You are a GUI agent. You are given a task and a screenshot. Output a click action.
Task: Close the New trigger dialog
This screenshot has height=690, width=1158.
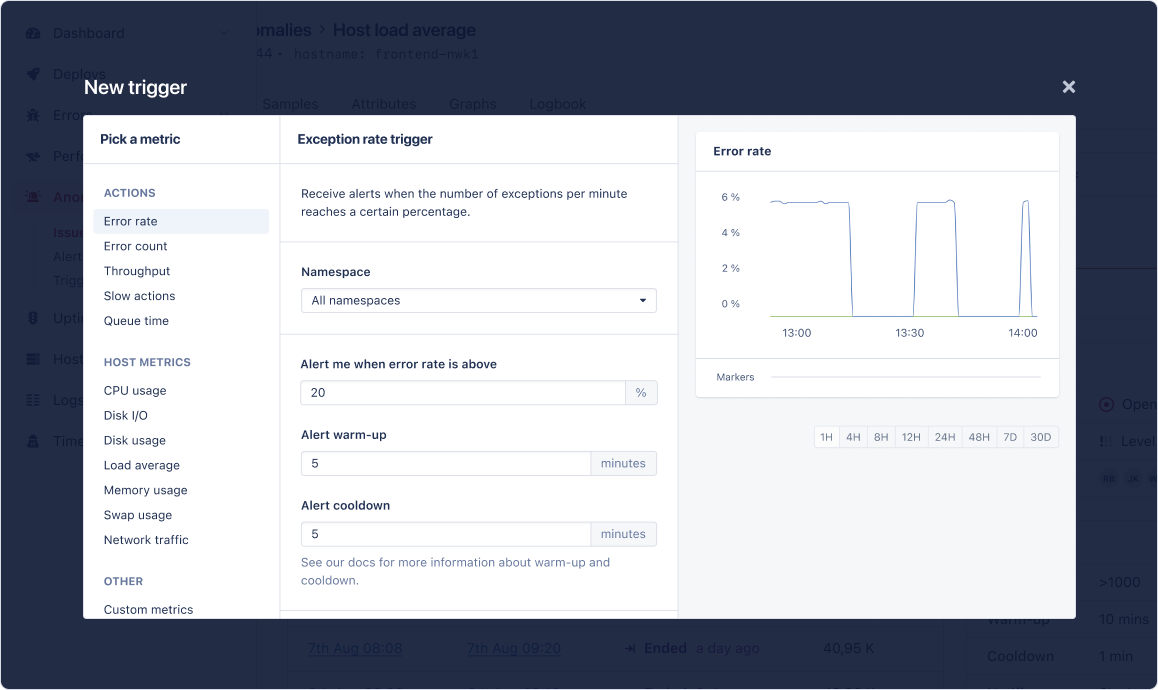click(x=1068, y=87)
